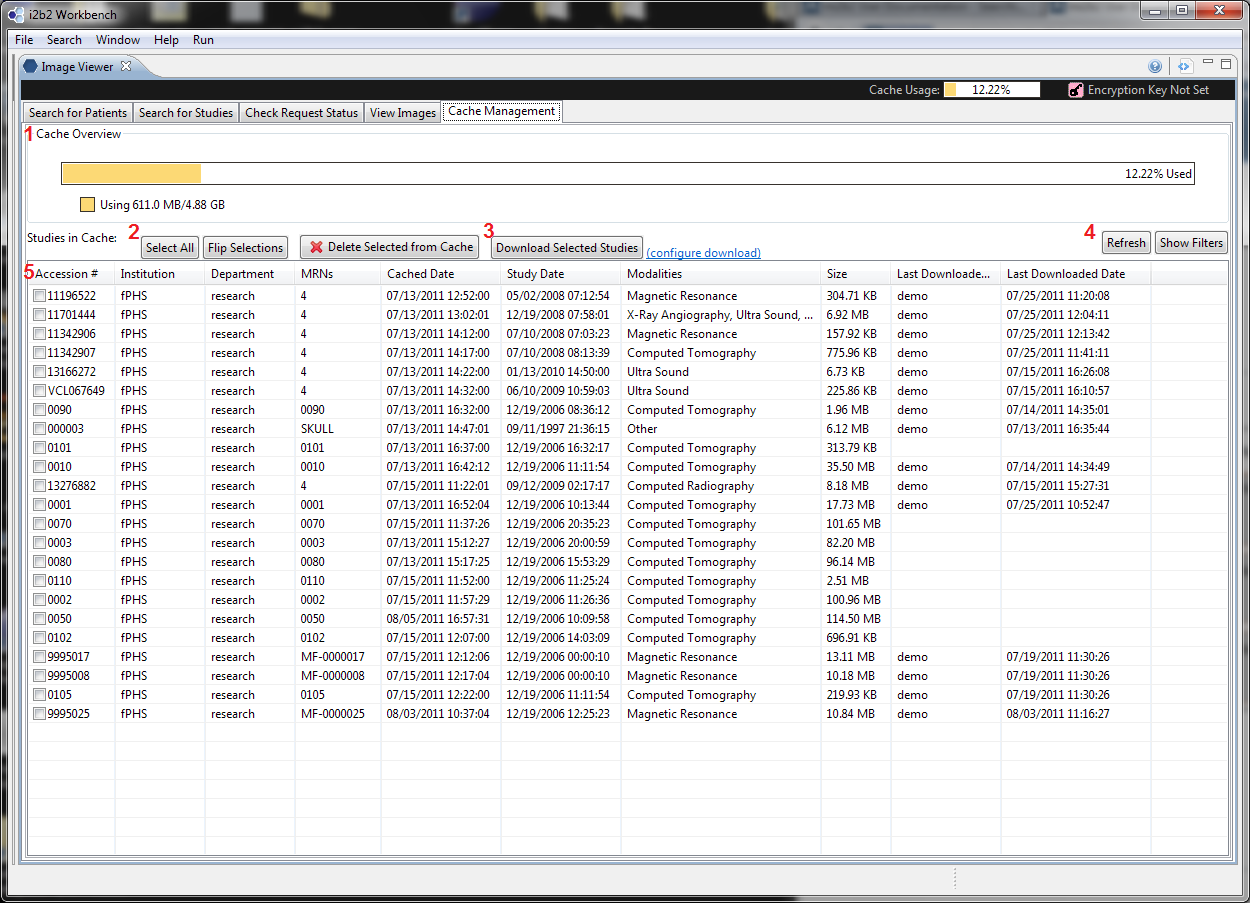The width and height of the screenshot is (1250, 903).
Task: Click the pink encryption key icon
Action: click(1076, 90)
